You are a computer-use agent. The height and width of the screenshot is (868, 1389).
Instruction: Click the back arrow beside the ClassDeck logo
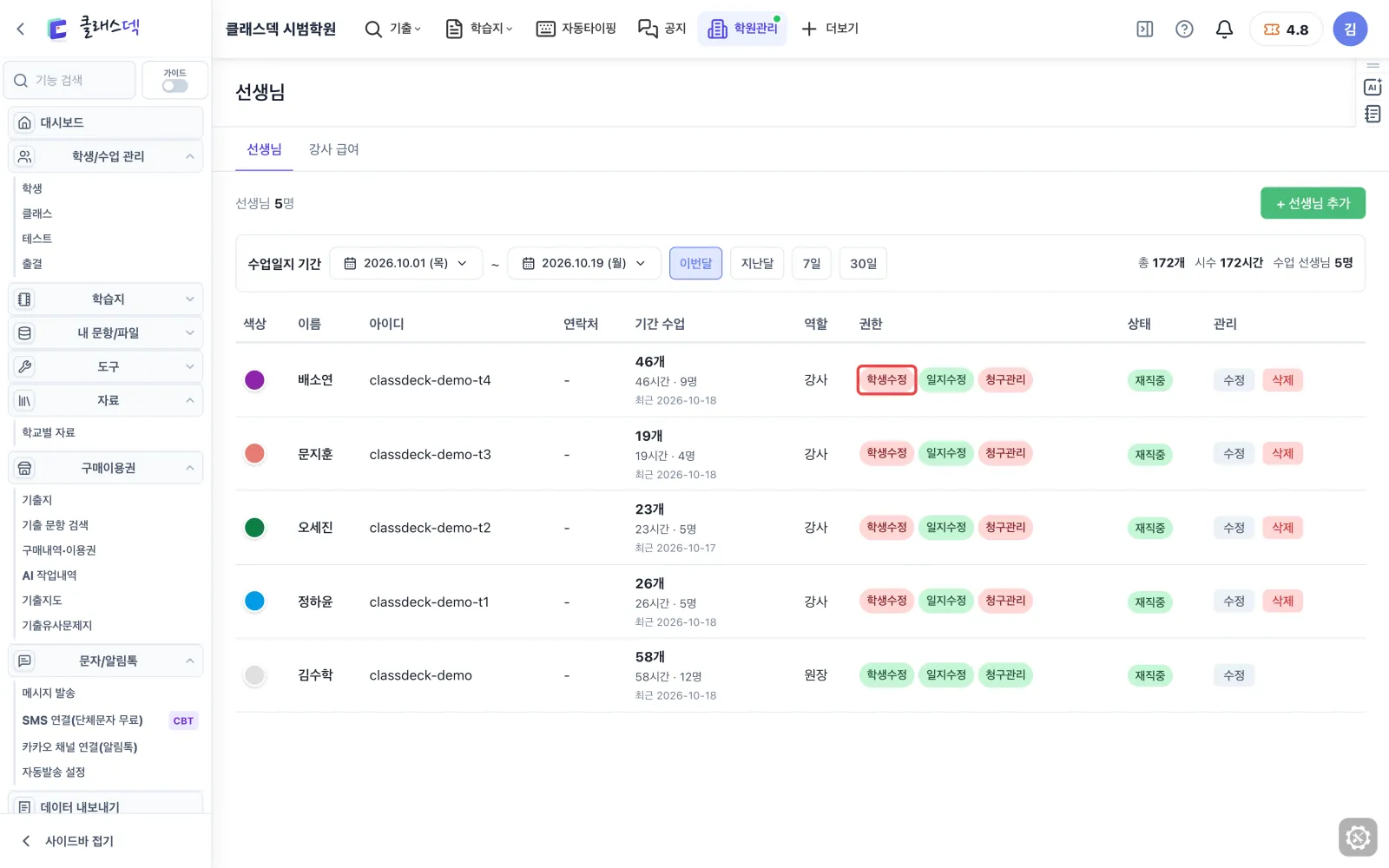click(x=21, y=29)
